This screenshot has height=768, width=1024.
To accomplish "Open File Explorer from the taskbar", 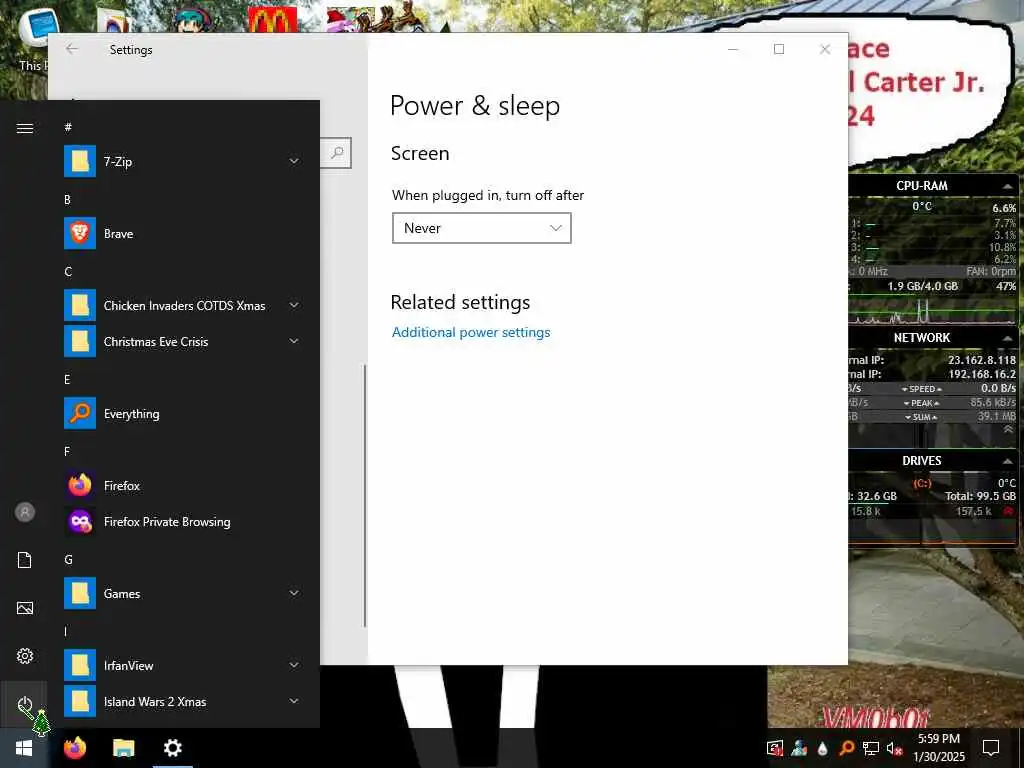I will (123, 748).
